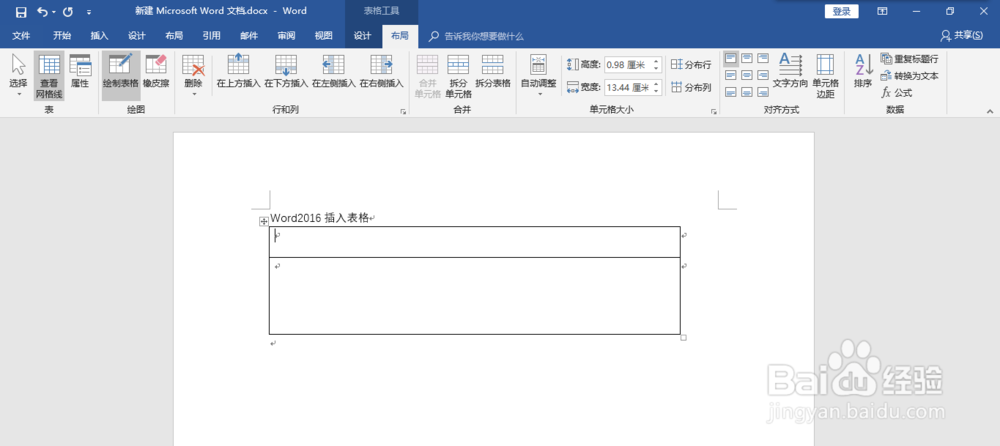Screen dimensions: 1000x446
Task: Select align center right
Action: click(x=763, y=75)
